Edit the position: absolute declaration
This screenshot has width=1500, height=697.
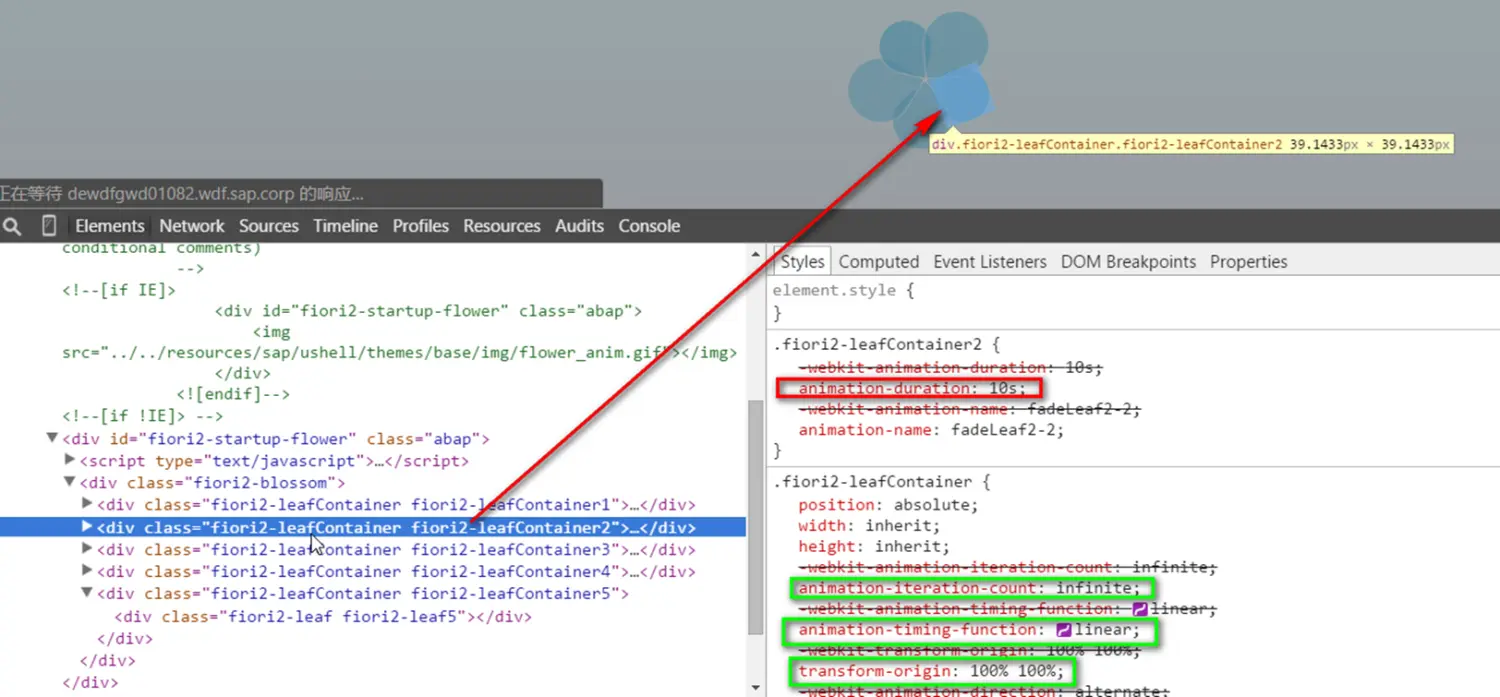(x=888, y=505)
